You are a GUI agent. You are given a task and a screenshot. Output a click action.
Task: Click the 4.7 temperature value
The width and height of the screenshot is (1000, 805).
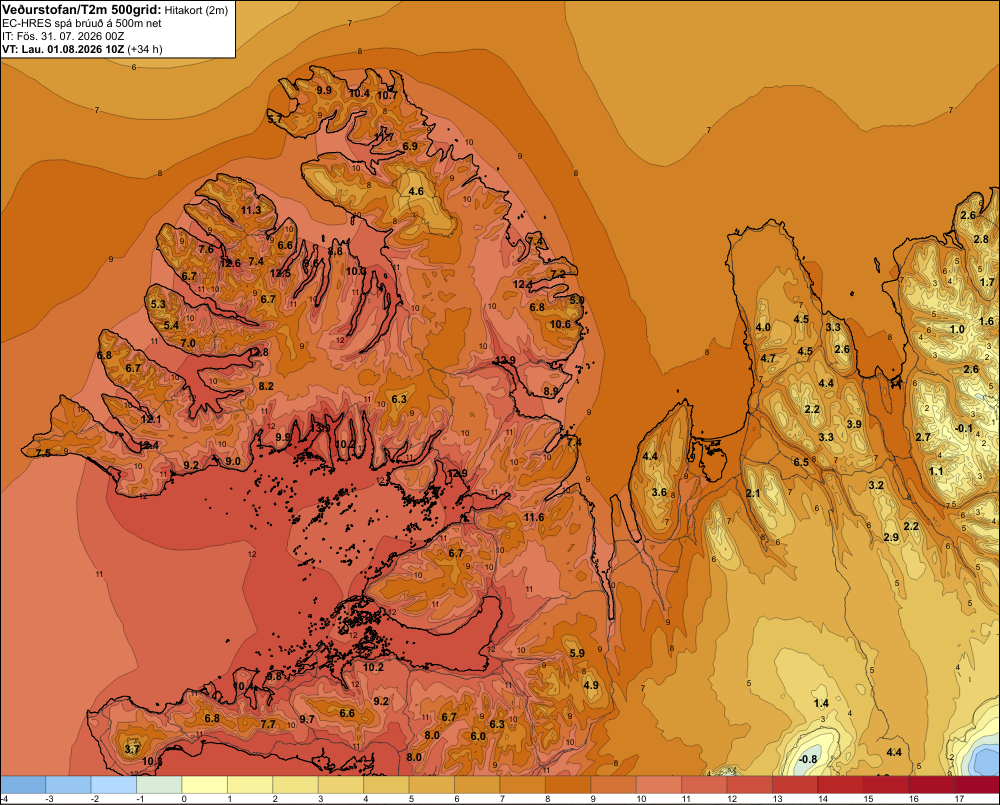tap(768, 358)
